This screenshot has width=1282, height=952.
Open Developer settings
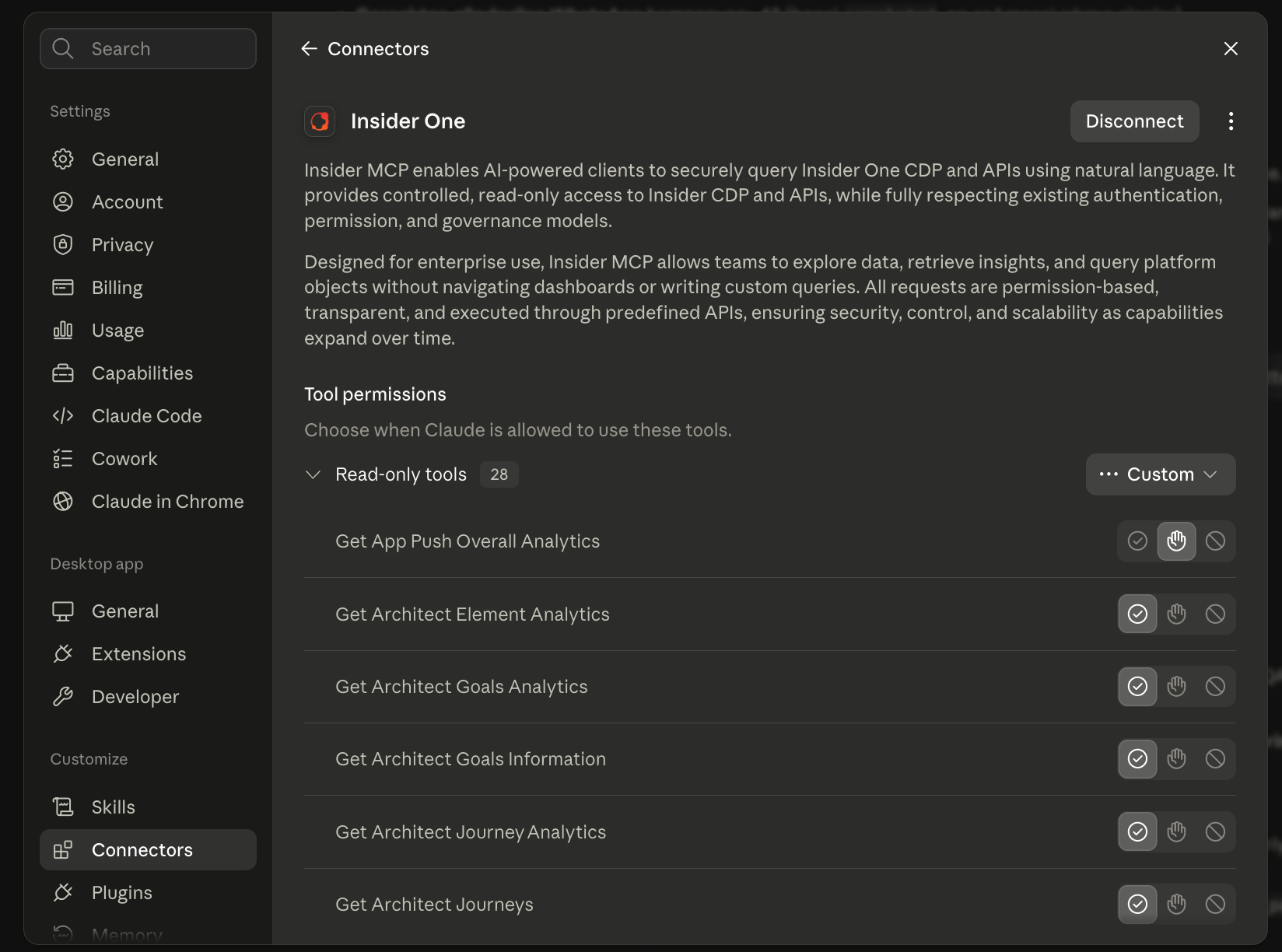(x=148, y=696)
